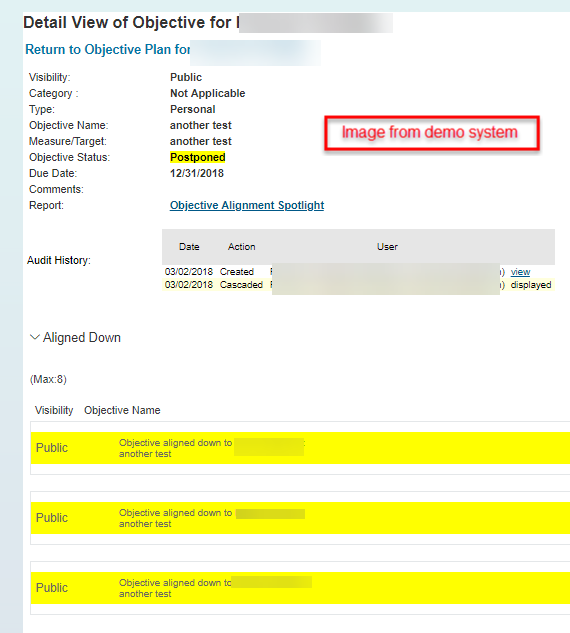Click the 12/31/2018 due date value
Screen dimensions: 570x633
[x=197, y=173]
